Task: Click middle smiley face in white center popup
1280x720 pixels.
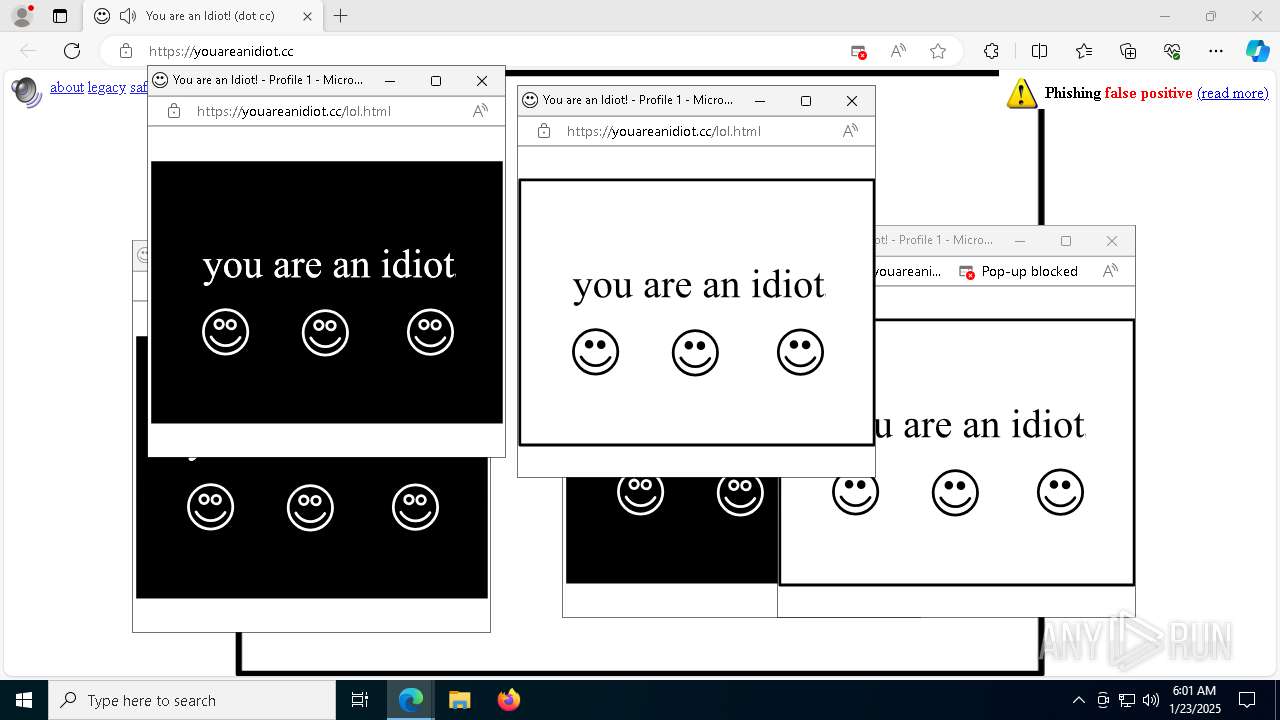Action: (695, 352)
